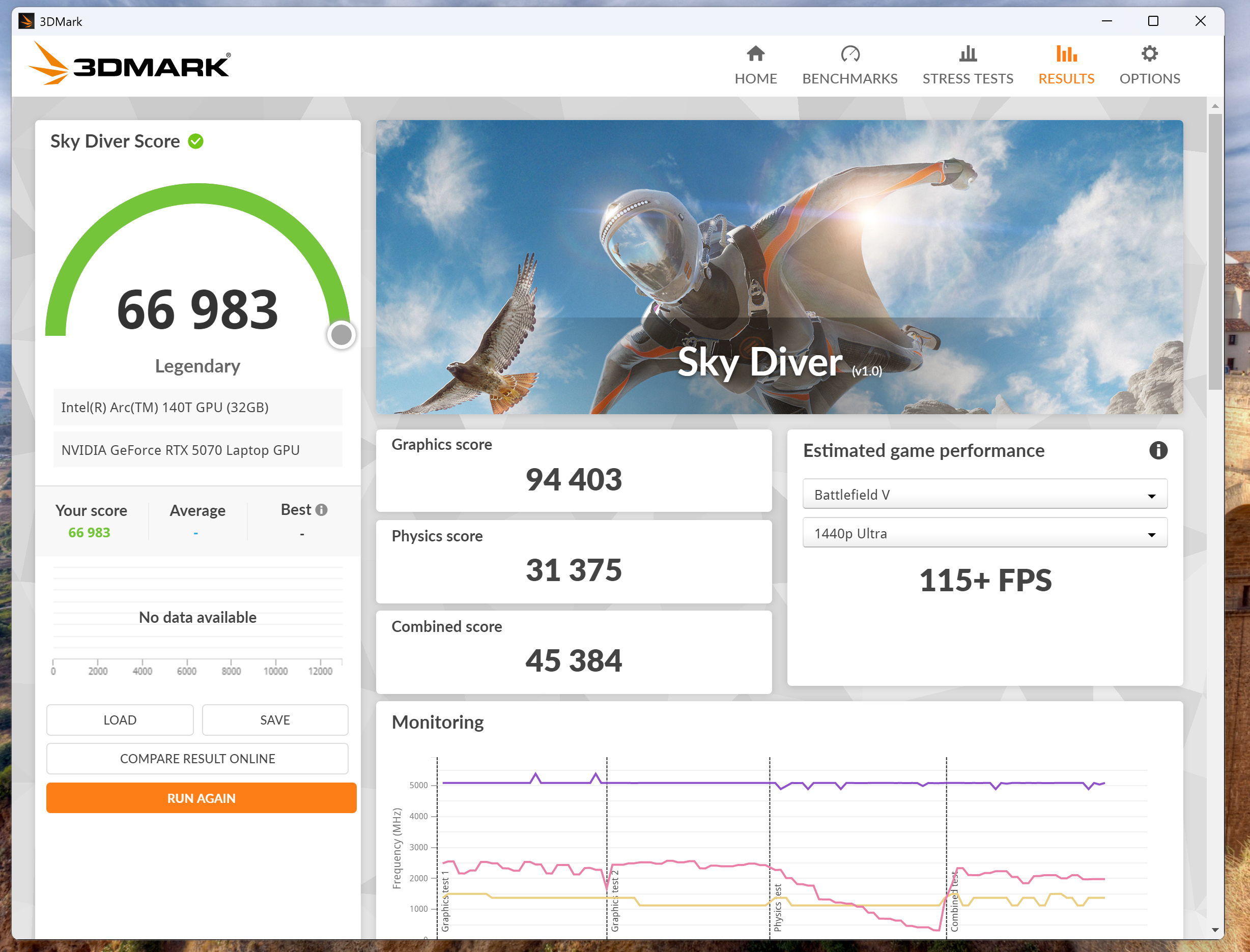Image resolution: width=1250 pixels, height=952 pixels.
Task: Open Benchmarks via the gauge icon
Action: 849,54
